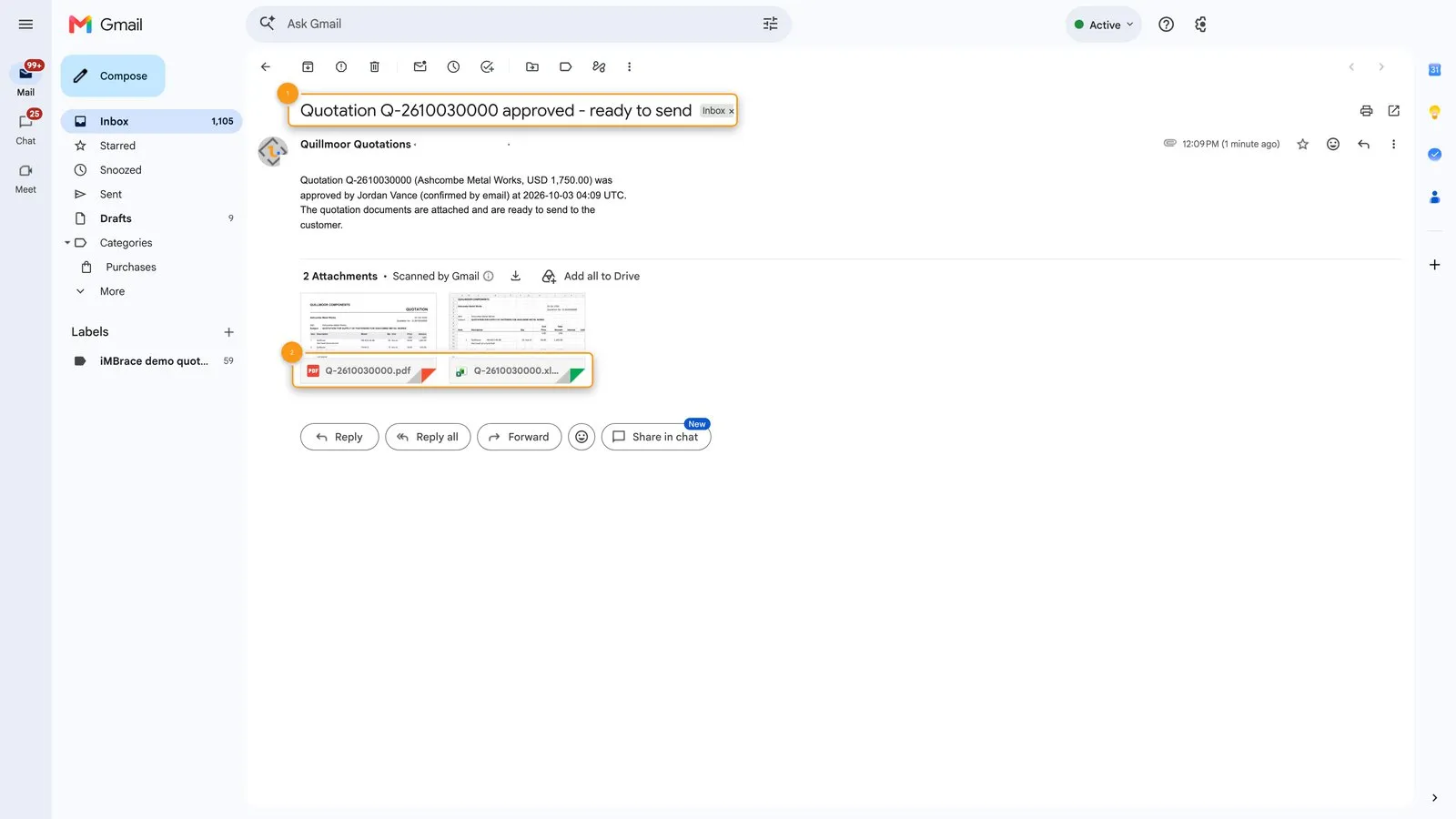This screenshot has height=819, width=1456.
Task: Open toolbar three-dot More options
Action: click(x=629, y=66)
